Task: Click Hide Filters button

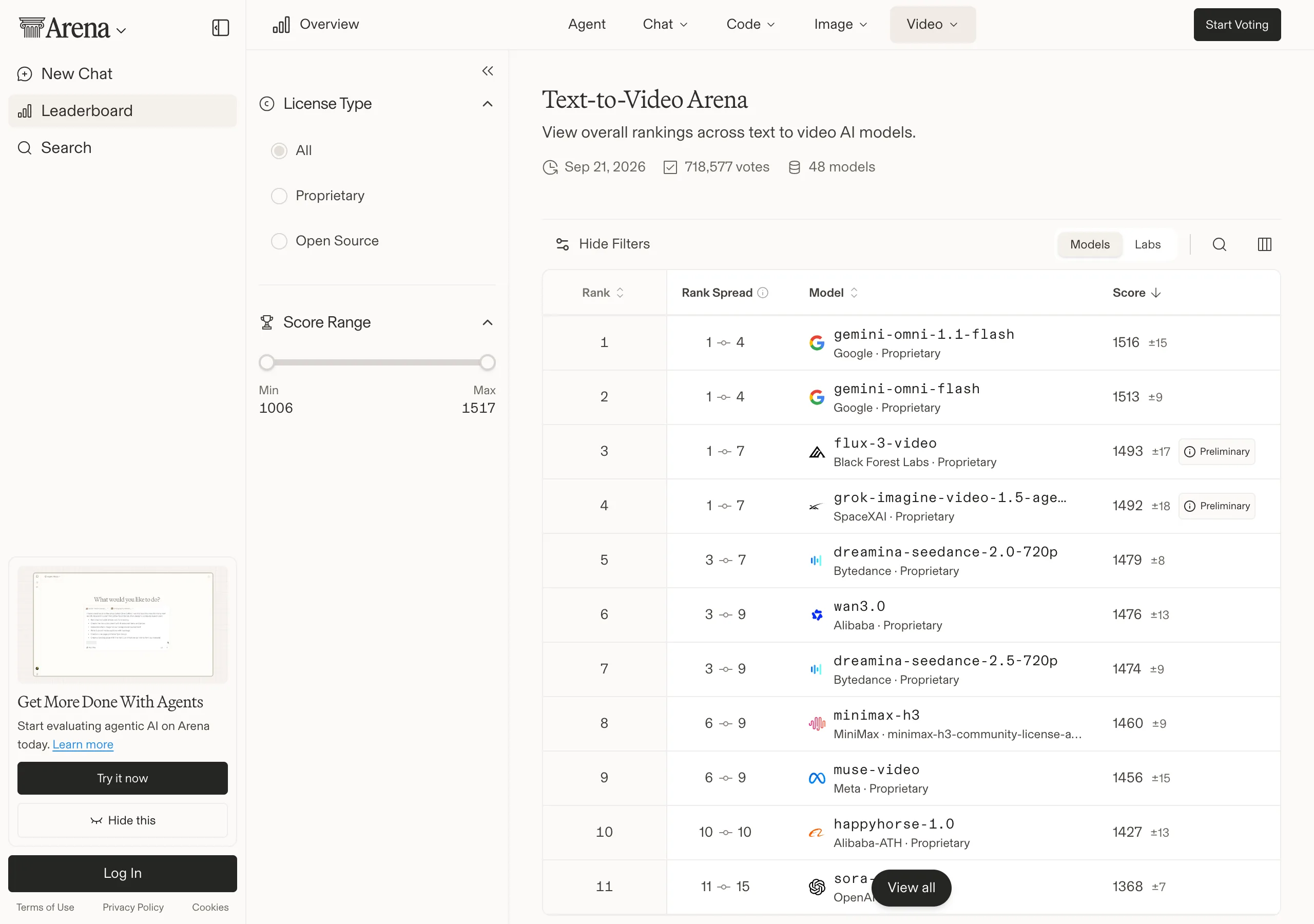Action: click(603, 244)
